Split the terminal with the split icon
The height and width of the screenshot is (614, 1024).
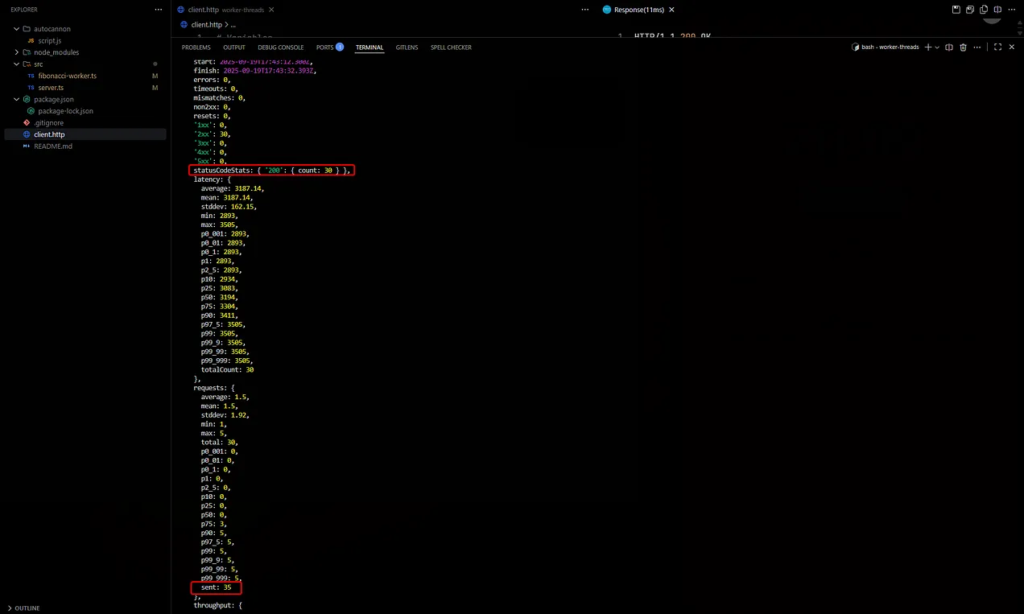pos(950,47)
